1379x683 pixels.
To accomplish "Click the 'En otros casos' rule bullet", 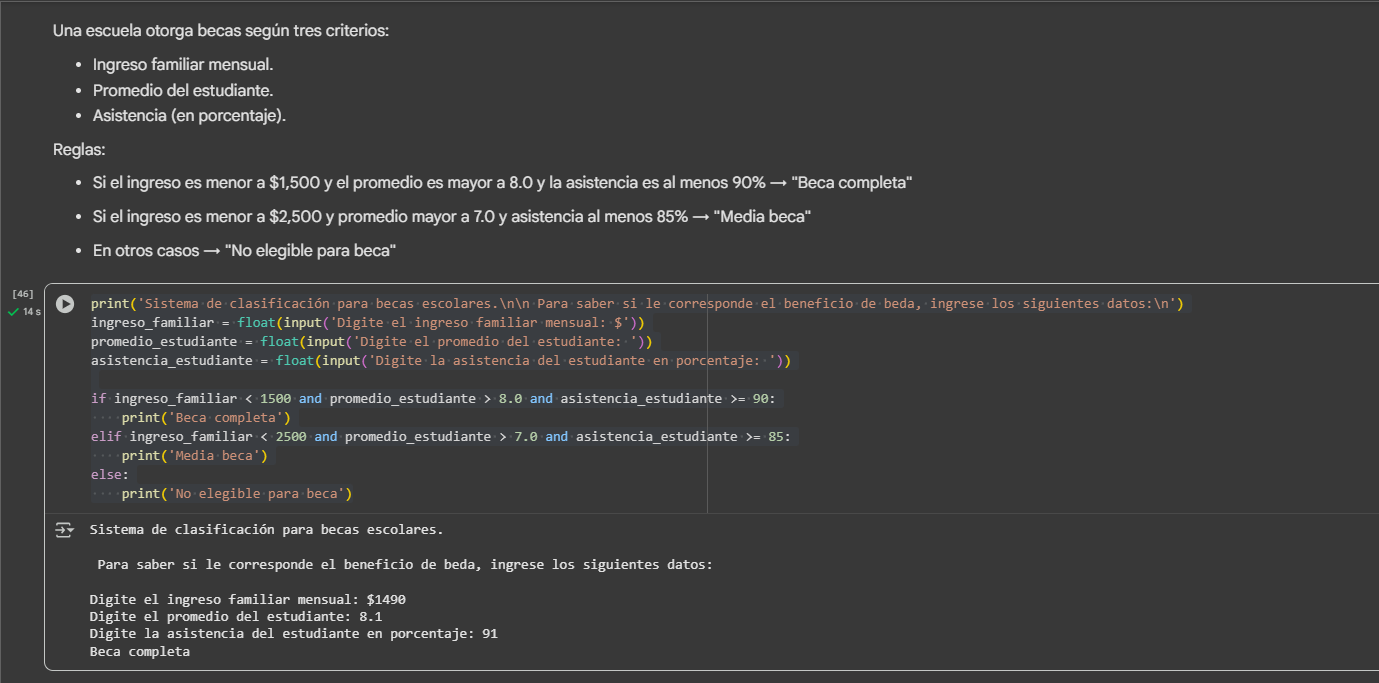I will [x=244, y=251].
